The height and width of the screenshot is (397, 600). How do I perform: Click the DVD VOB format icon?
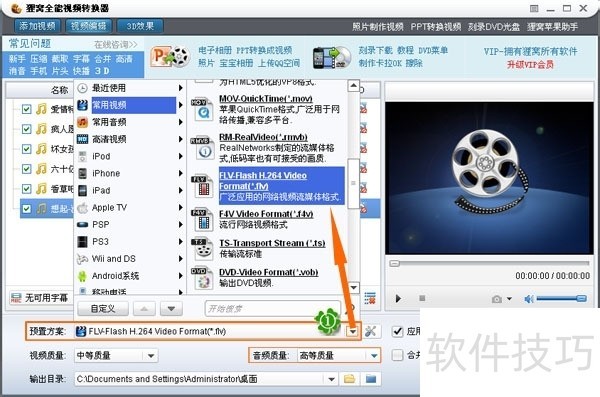coord(202,278)
